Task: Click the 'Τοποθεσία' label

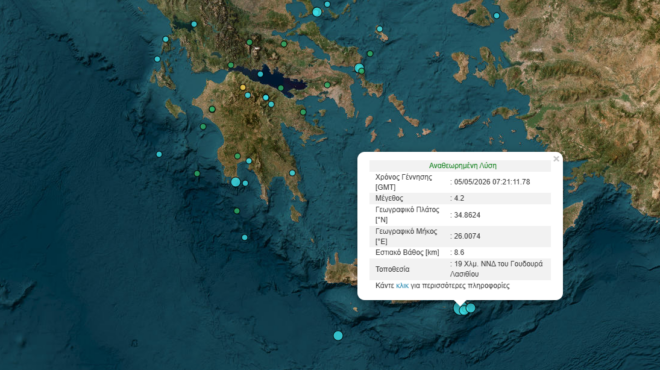Action: tap(392, 269)
